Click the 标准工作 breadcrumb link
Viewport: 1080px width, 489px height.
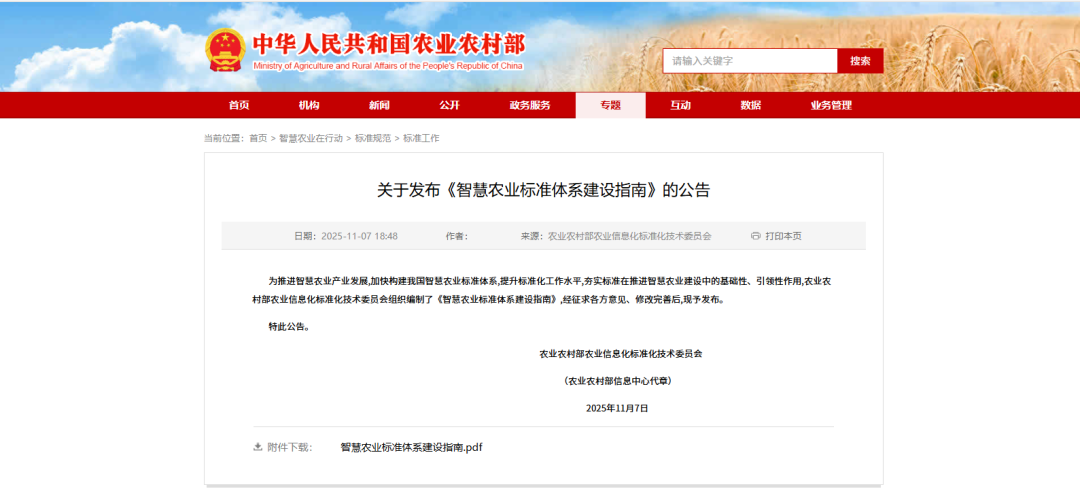tap(421, 138)
